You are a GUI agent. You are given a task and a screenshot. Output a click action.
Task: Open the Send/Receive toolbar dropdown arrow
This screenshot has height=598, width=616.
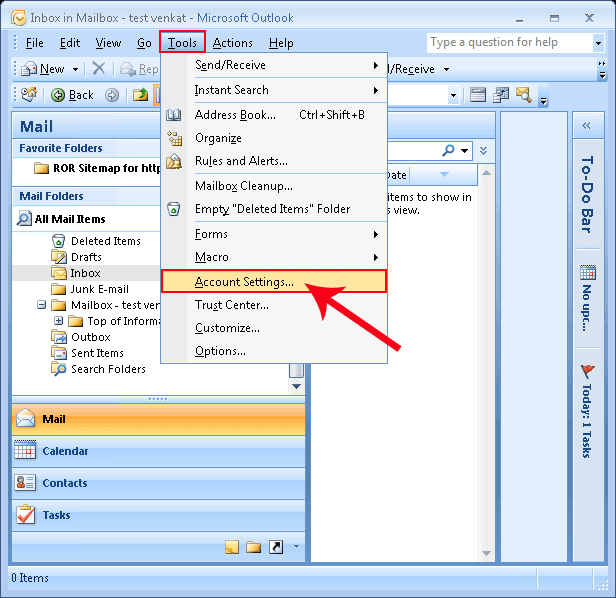[x=446, y=70]
